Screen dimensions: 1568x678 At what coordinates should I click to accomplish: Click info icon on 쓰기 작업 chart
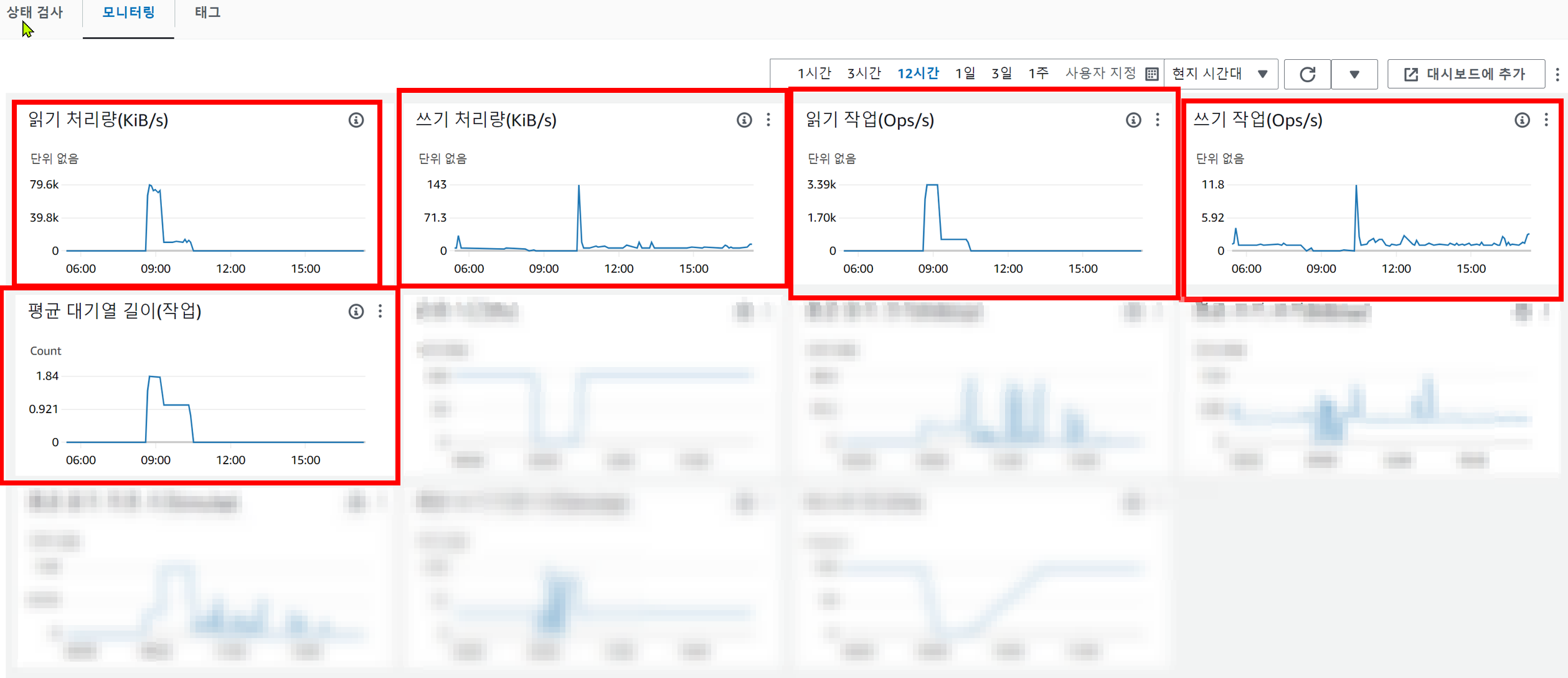click(x=1522, y=120)
